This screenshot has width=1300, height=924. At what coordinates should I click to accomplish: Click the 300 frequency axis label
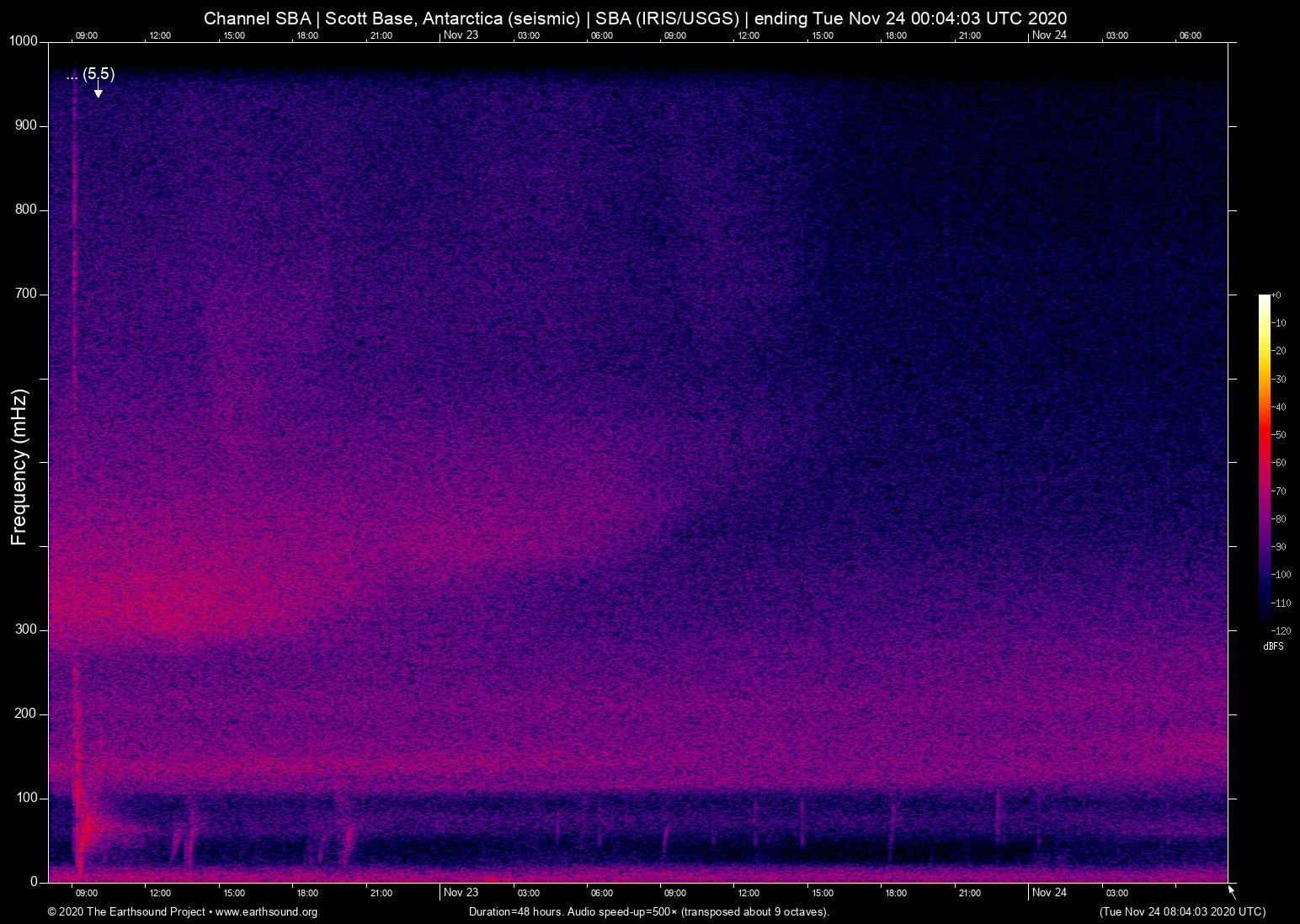26,629
